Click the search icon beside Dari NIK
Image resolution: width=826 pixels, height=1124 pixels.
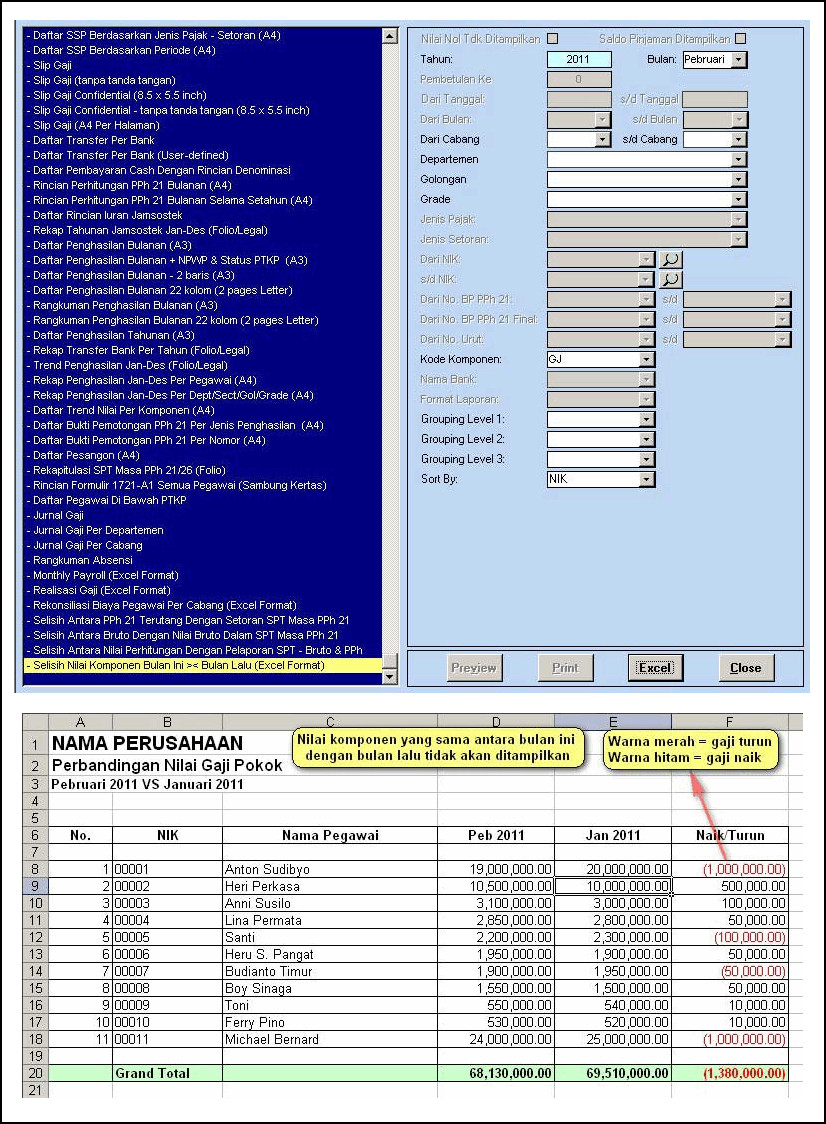[670, 259]
